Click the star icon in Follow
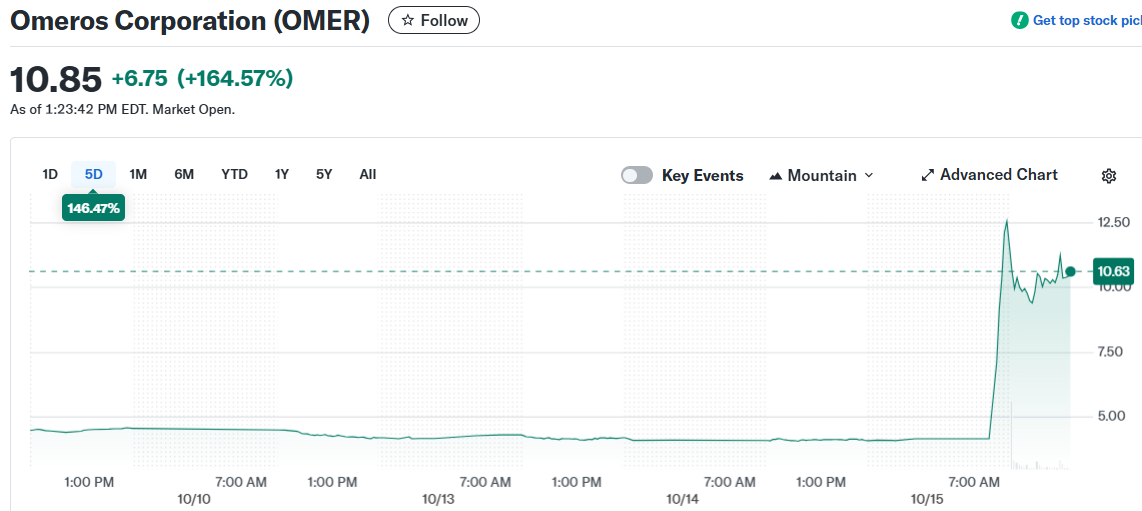 click(x=407, y=20)
